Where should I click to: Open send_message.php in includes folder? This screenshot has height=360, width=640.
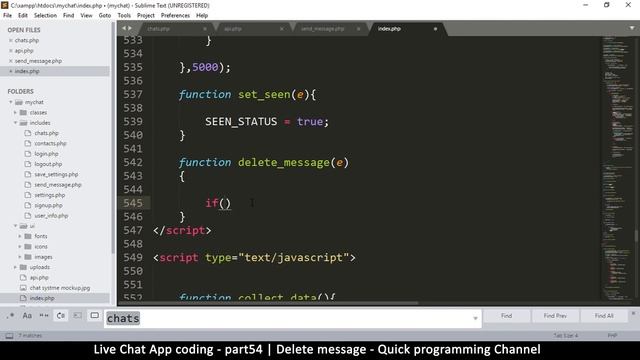point(58,185)
